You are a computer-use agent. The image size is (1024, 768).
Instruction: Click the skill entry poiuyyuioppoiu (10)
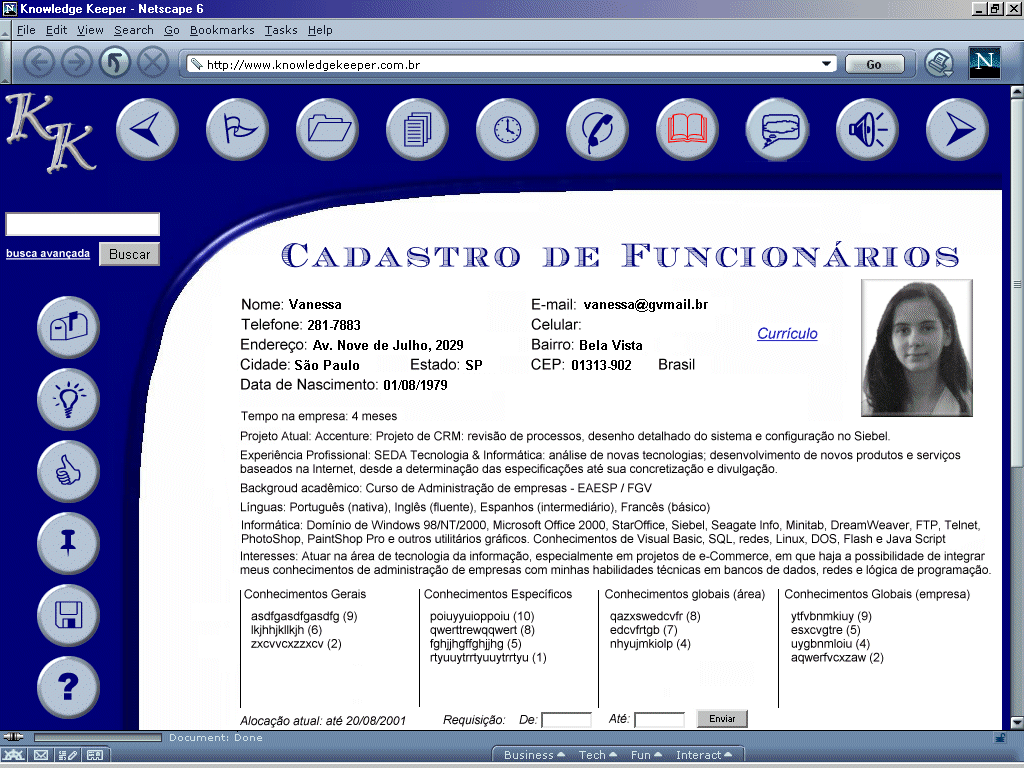click(482, 616)
